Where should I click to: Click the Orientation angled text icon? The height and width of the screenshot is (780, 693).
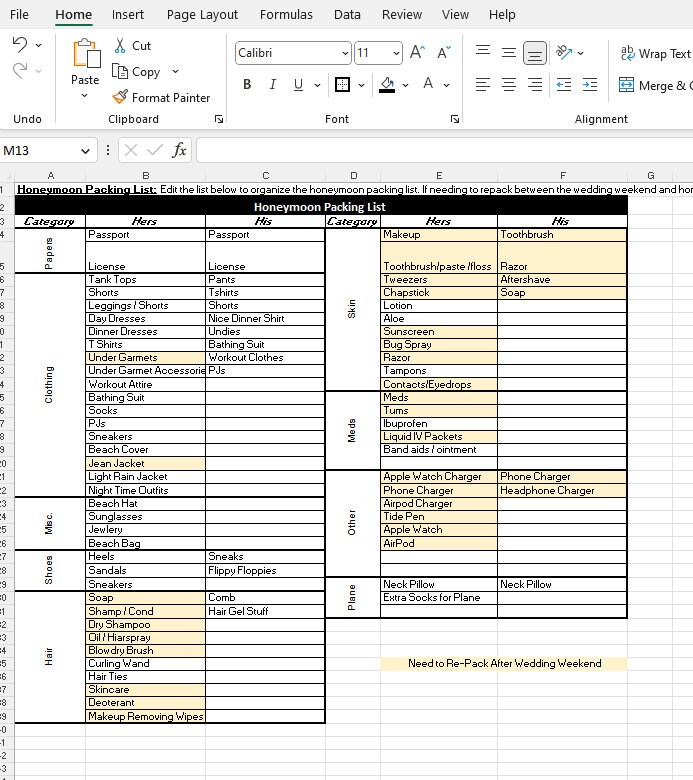[x=564, y=53]
